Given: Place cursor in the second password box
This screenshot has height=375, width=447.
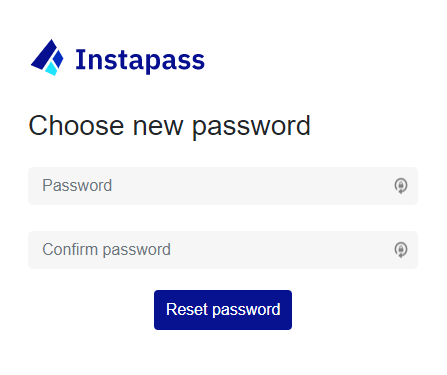Looking at the screenshot, I should point(223,250).
